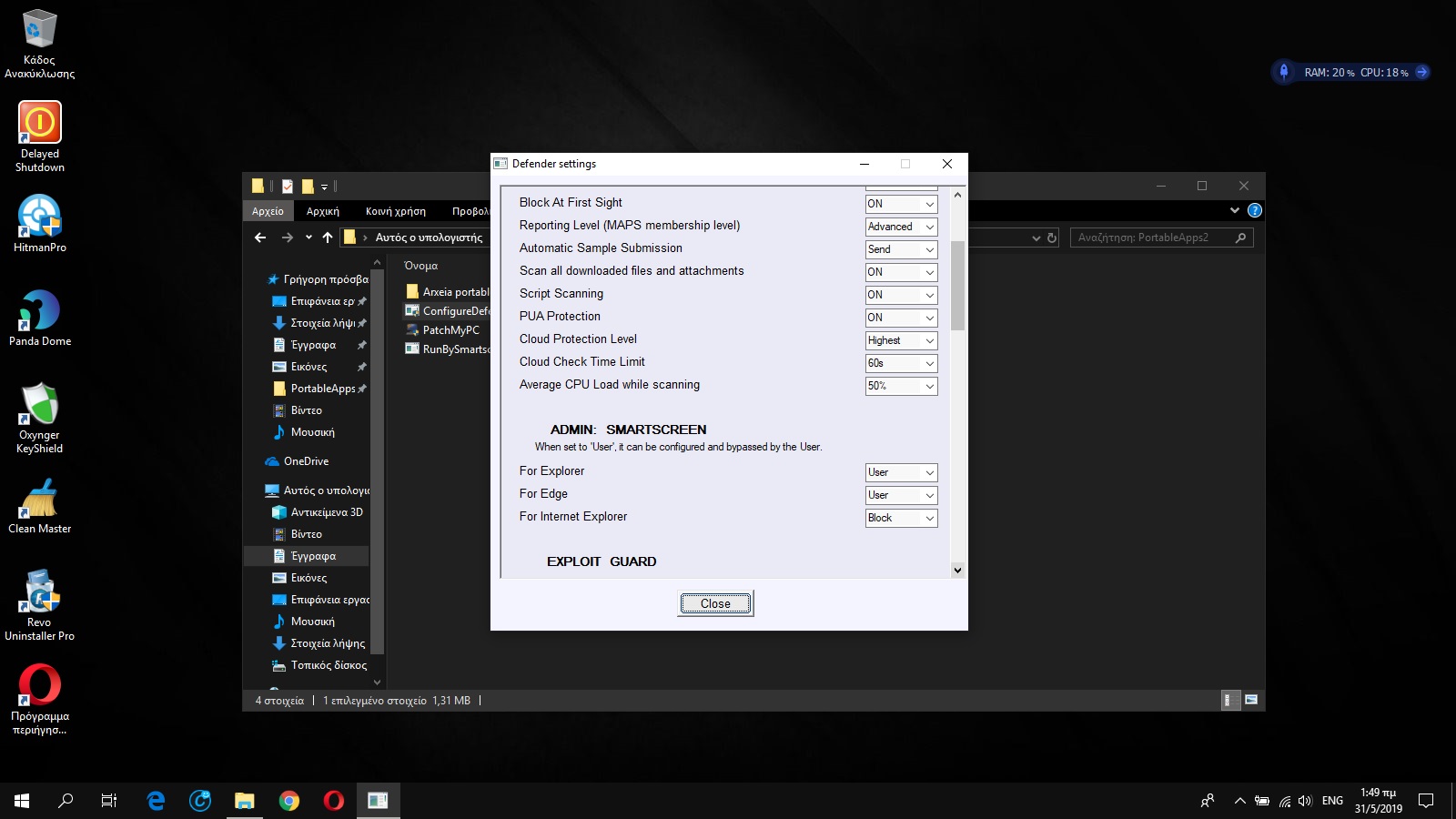This screenshot has width=1456, height=819.
Task: Open Block At First Sight dropdown
Action: coord(901,204)
